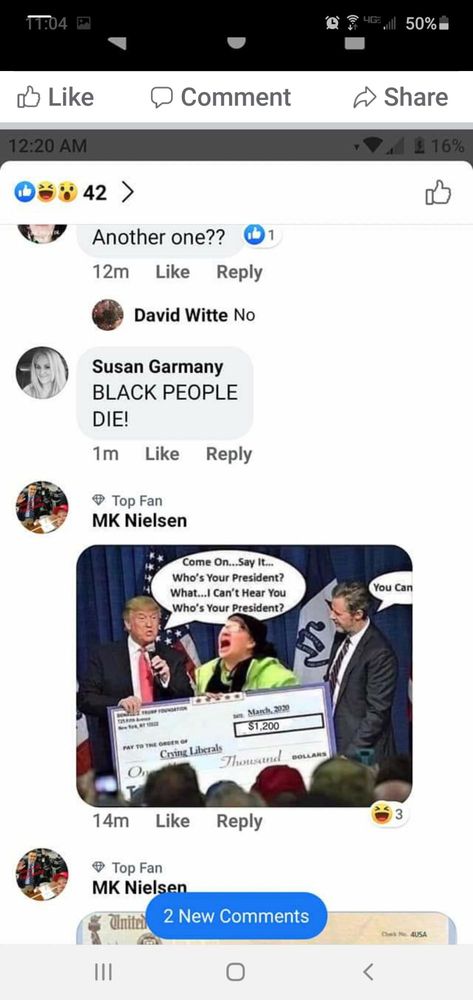The width and height of the screenshot is (473, 1000).
Task: Tap the thumbs-up icon beside reaction count
Action: (x=440, y=193)
